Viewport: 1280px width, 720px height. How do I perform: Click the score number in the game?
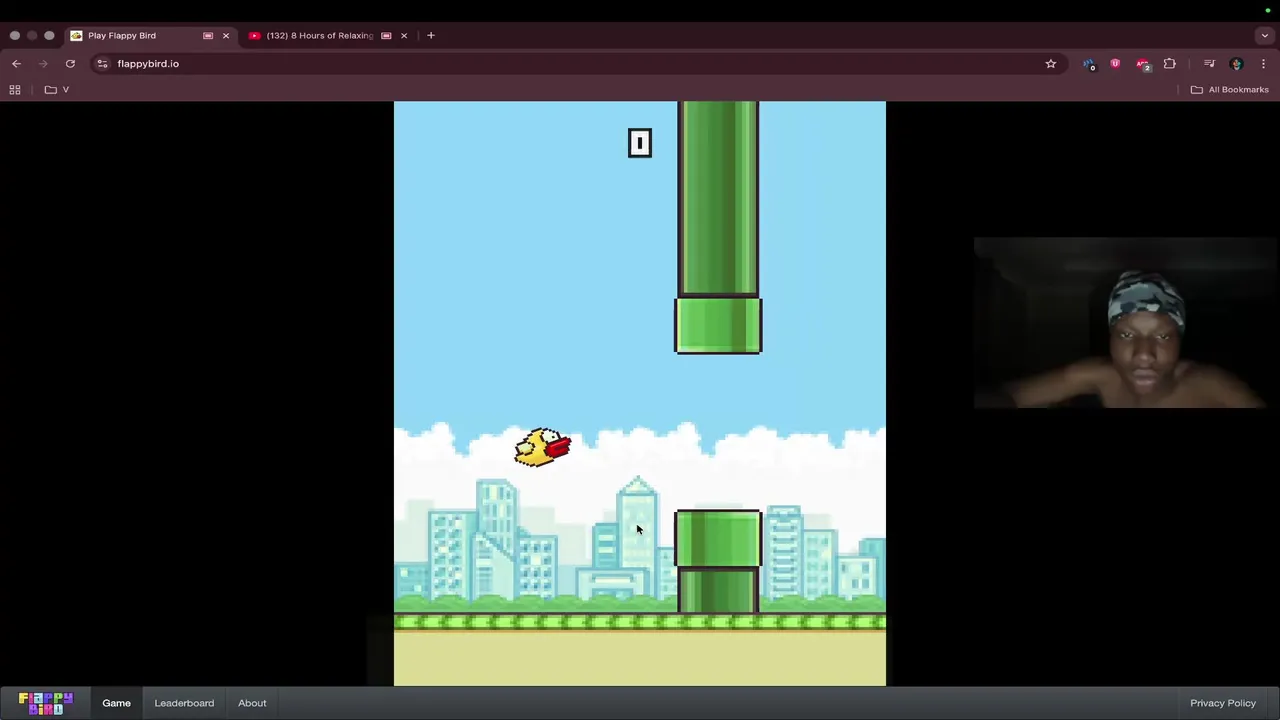tap(640, 143)
